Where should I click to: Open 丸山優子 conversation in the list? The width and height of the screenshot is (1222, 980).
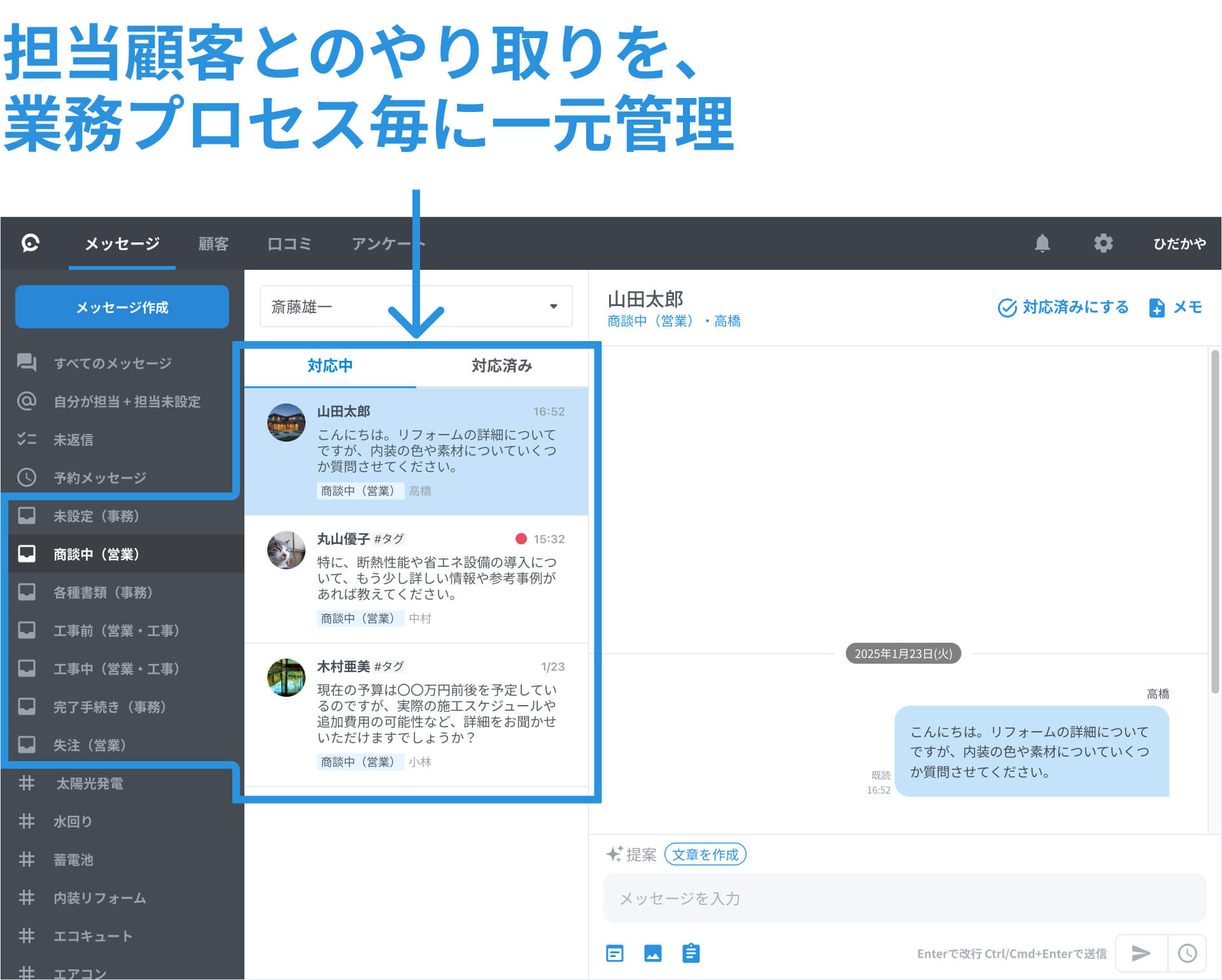pyautogui.click(x=416, y=578)
